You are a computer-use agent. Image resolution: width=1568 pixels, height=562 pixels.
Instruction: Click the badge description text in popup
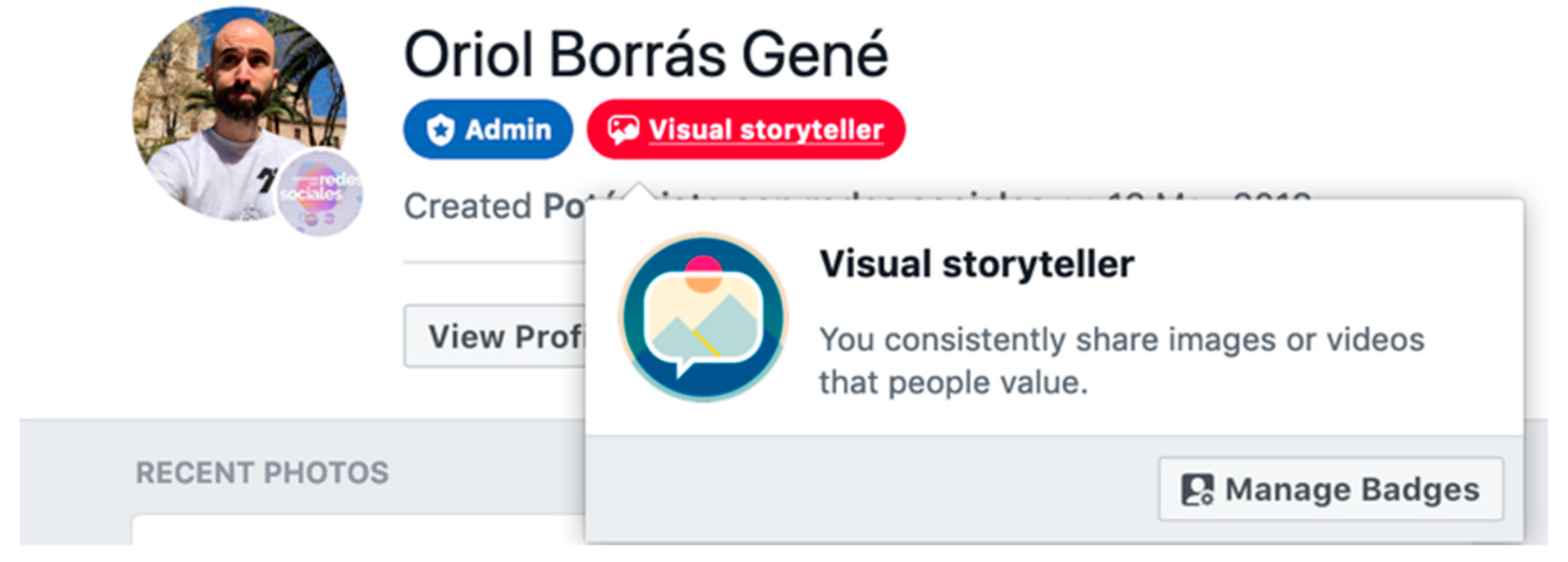[1121, 360]
